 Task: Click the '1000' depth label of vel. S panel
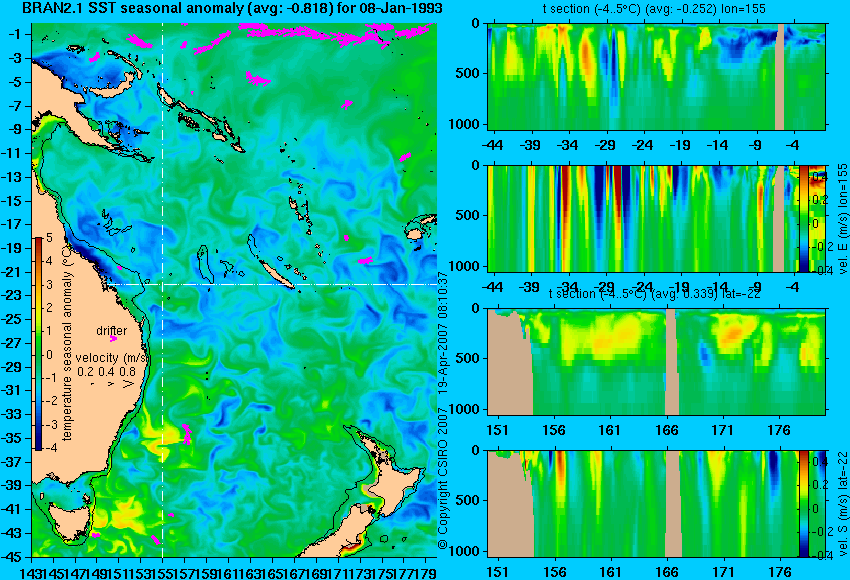465,551
